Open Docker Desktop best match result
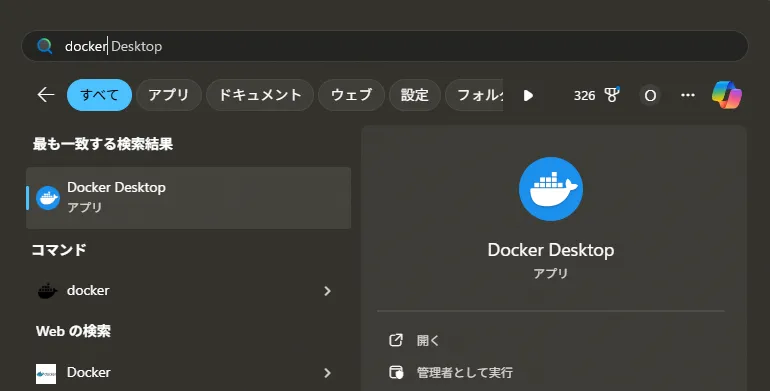Image resolution: width=770 pixels, height=391 pixels. point(189,197)
